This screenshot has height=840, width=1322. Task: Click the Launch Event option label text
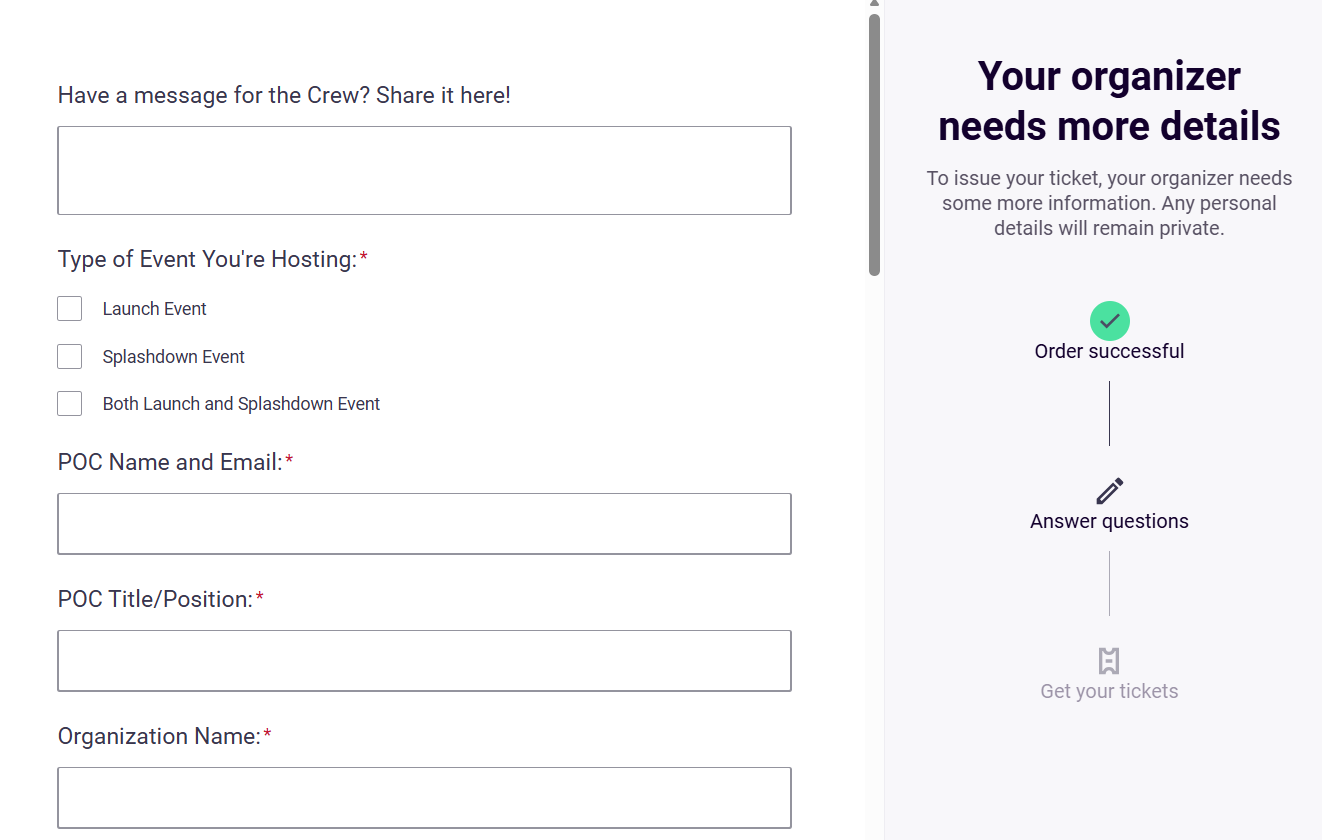(154, 309)
